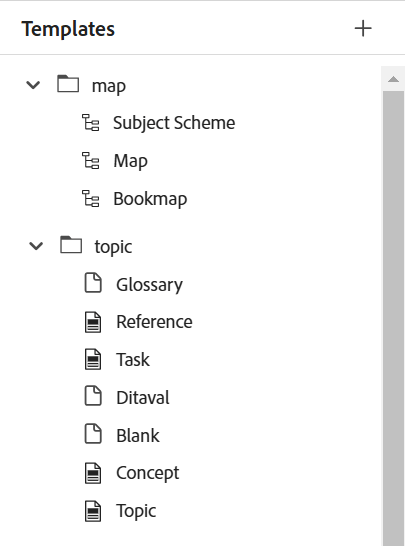Choose the Subject Scheme template
Screen dimensions: 405x546
[174, 123]
